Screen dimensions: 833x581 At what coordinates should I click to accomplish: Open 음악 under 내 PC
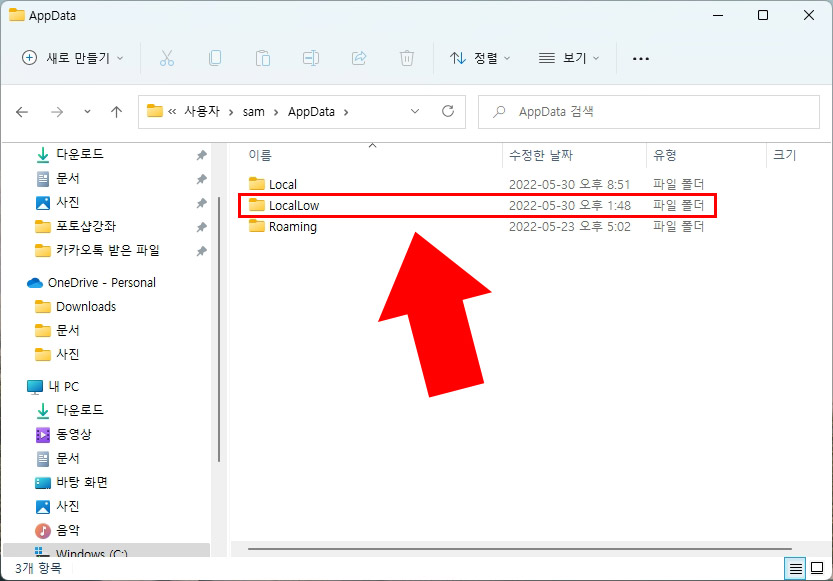tap(57, 530)
